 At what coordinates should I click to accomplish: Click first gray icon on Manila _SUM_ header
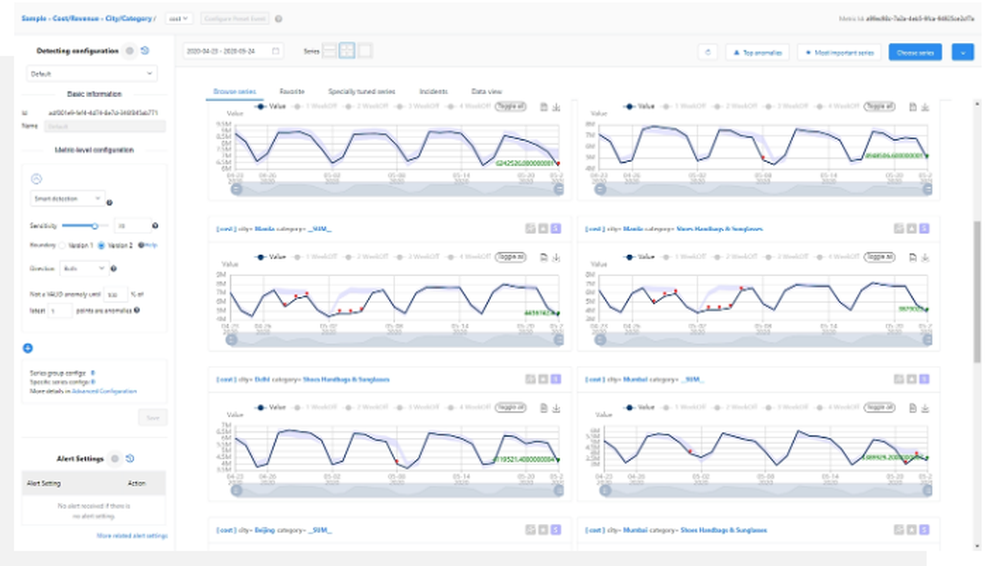(530, 228)
